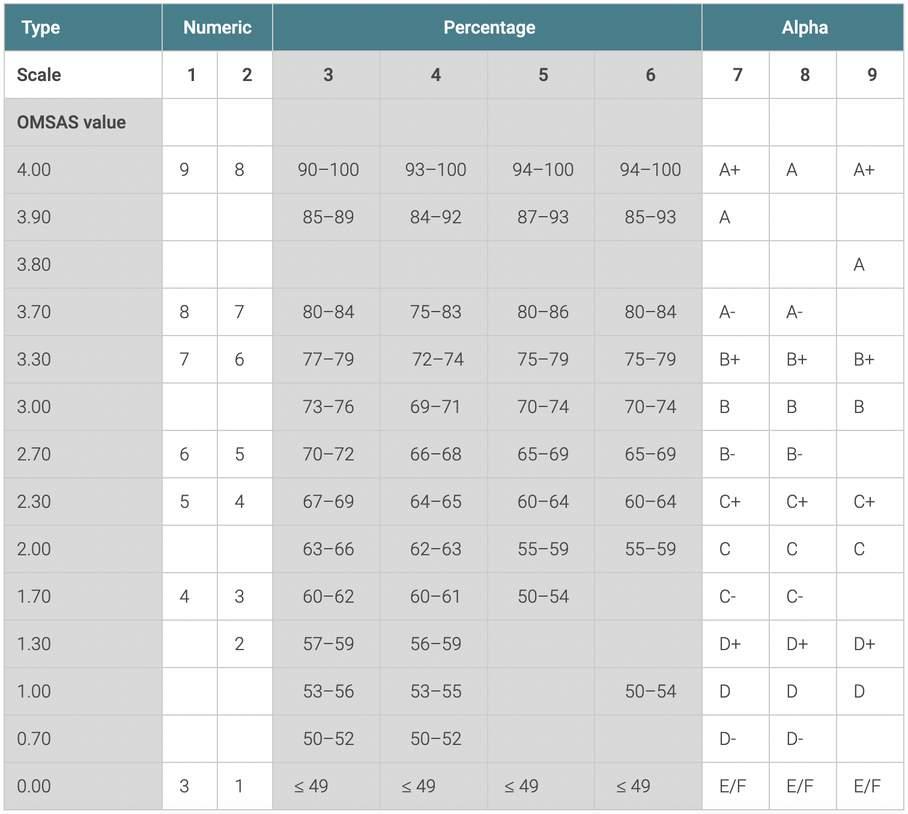Click the 3.80 OMSAS value cell

[x=83, y=265]
